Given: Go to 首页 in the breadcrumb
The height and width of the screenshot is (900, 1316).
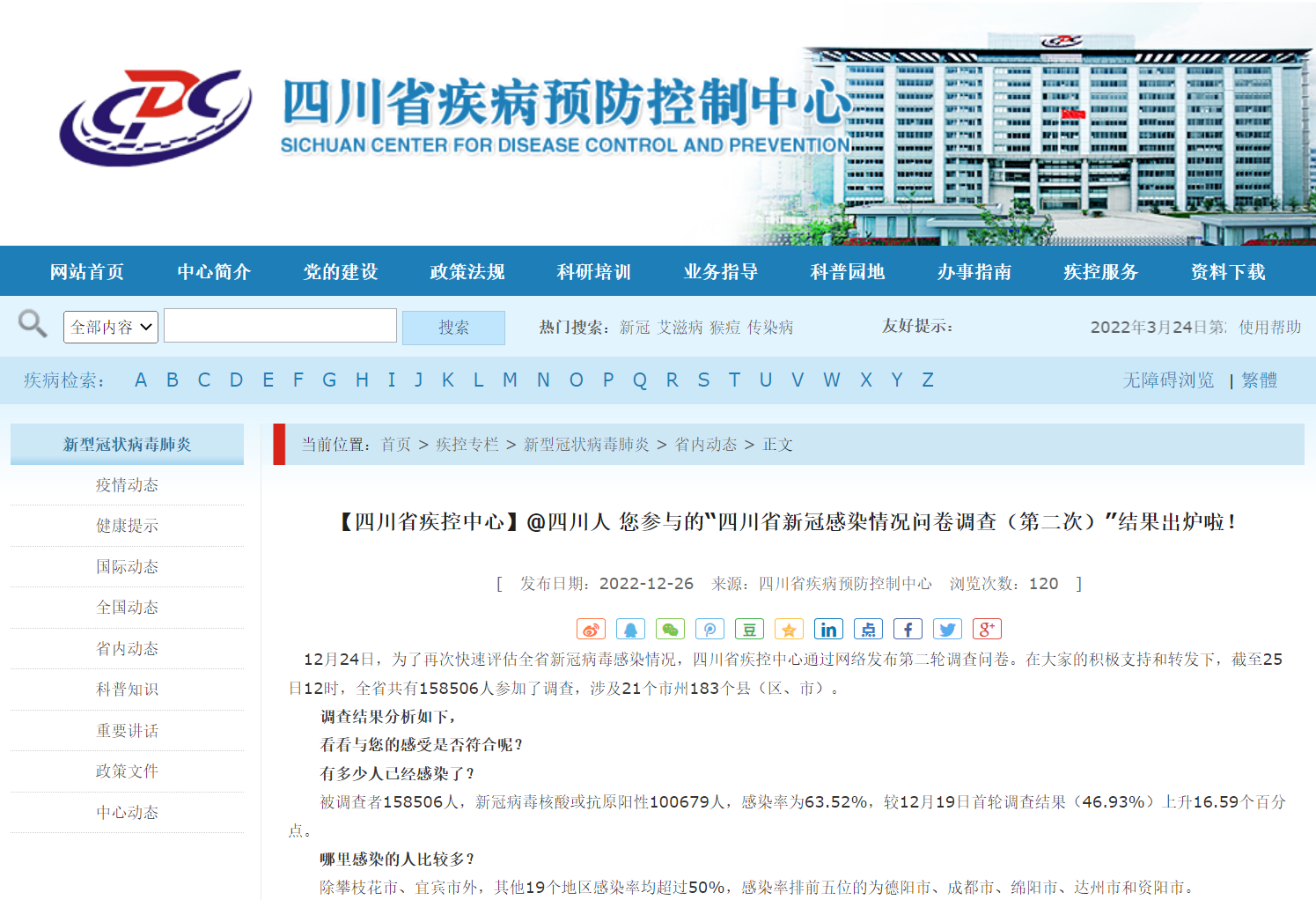Looking at the screenshot, I should coord(396,445).
